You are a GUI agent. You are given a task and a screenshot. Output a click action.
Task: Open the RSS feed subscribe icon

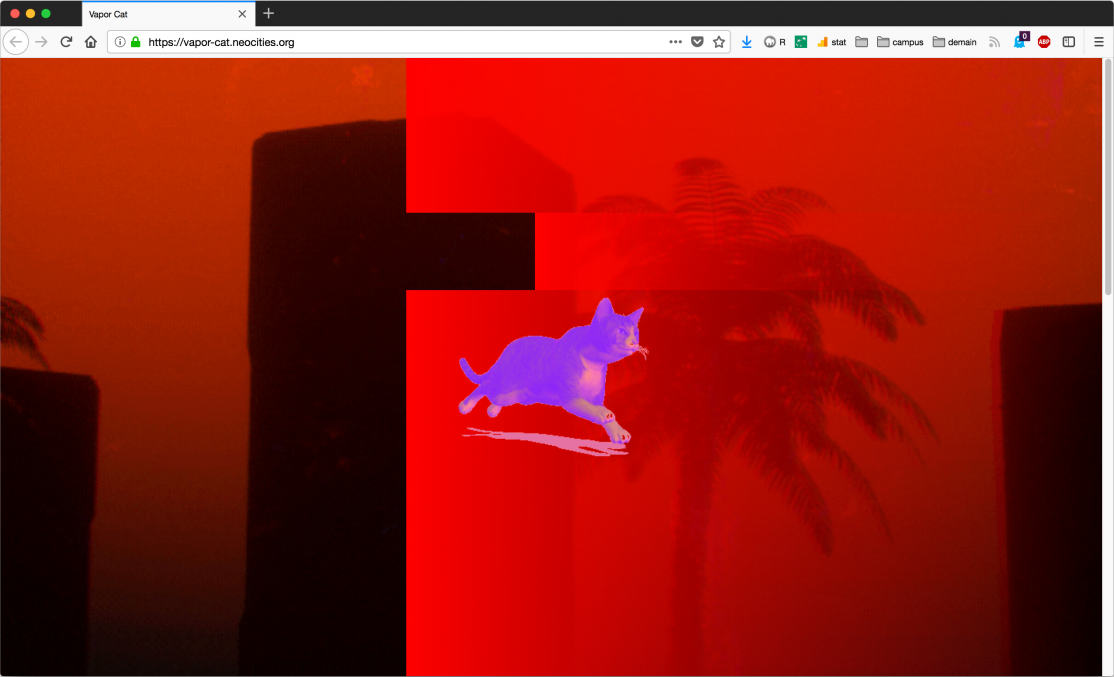point(994,42)
